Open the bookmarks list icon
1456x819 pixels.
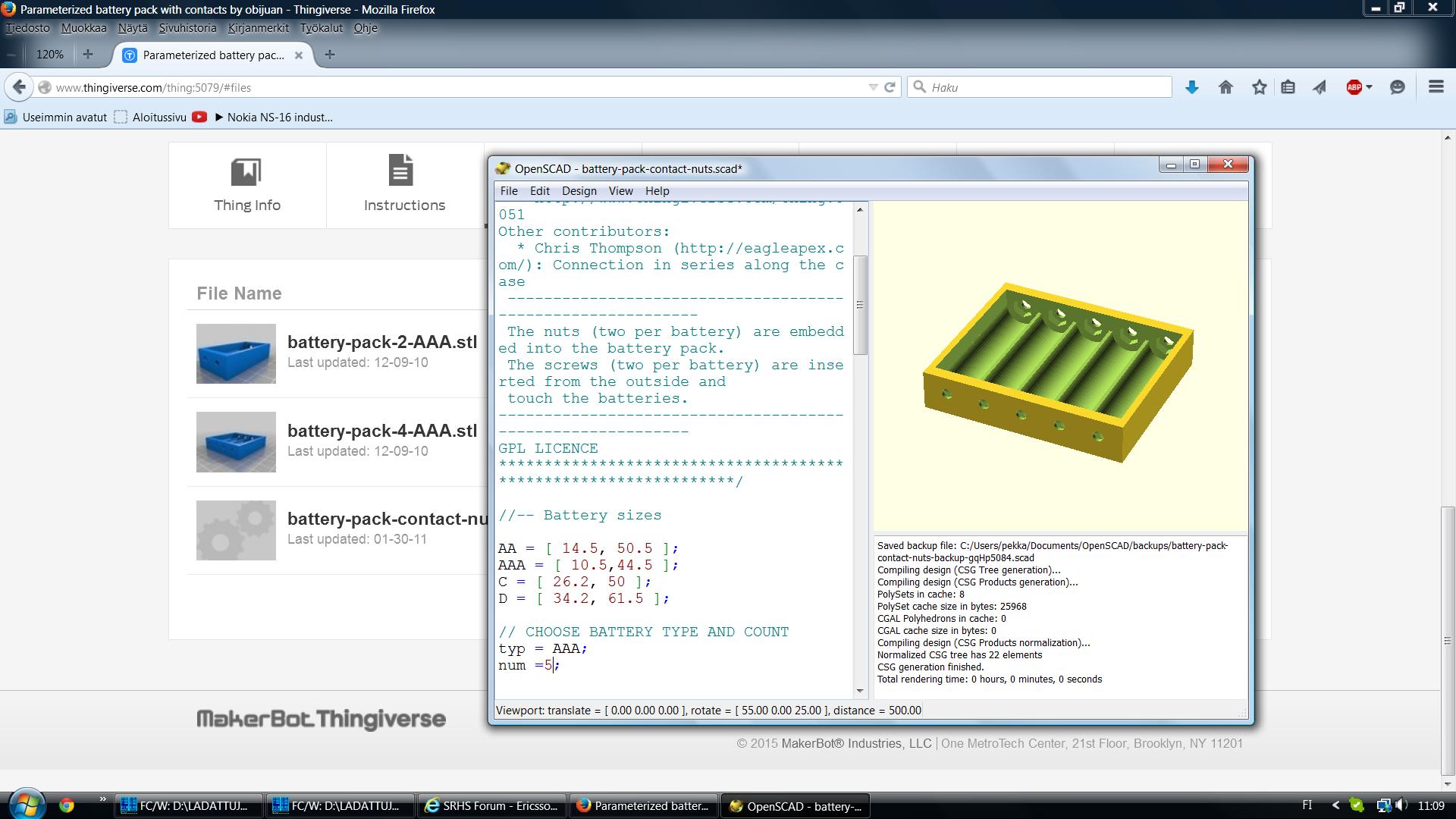pyautogui.click(x=1288, y=87)
